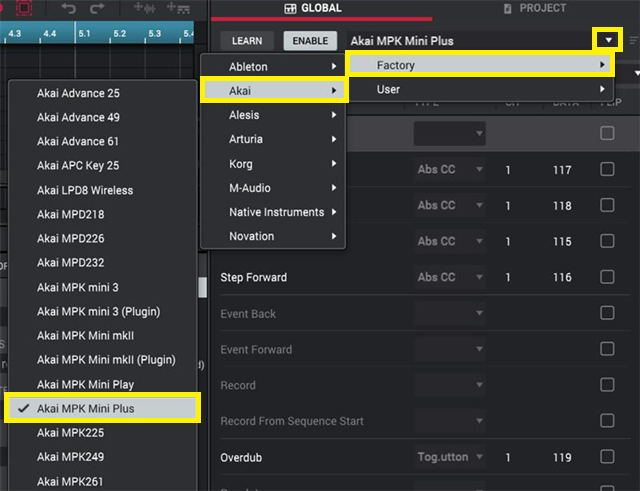Choose Akai MPK261 preset
The height and width of the screenshot is (491, 640).
[x=102, y=481]
